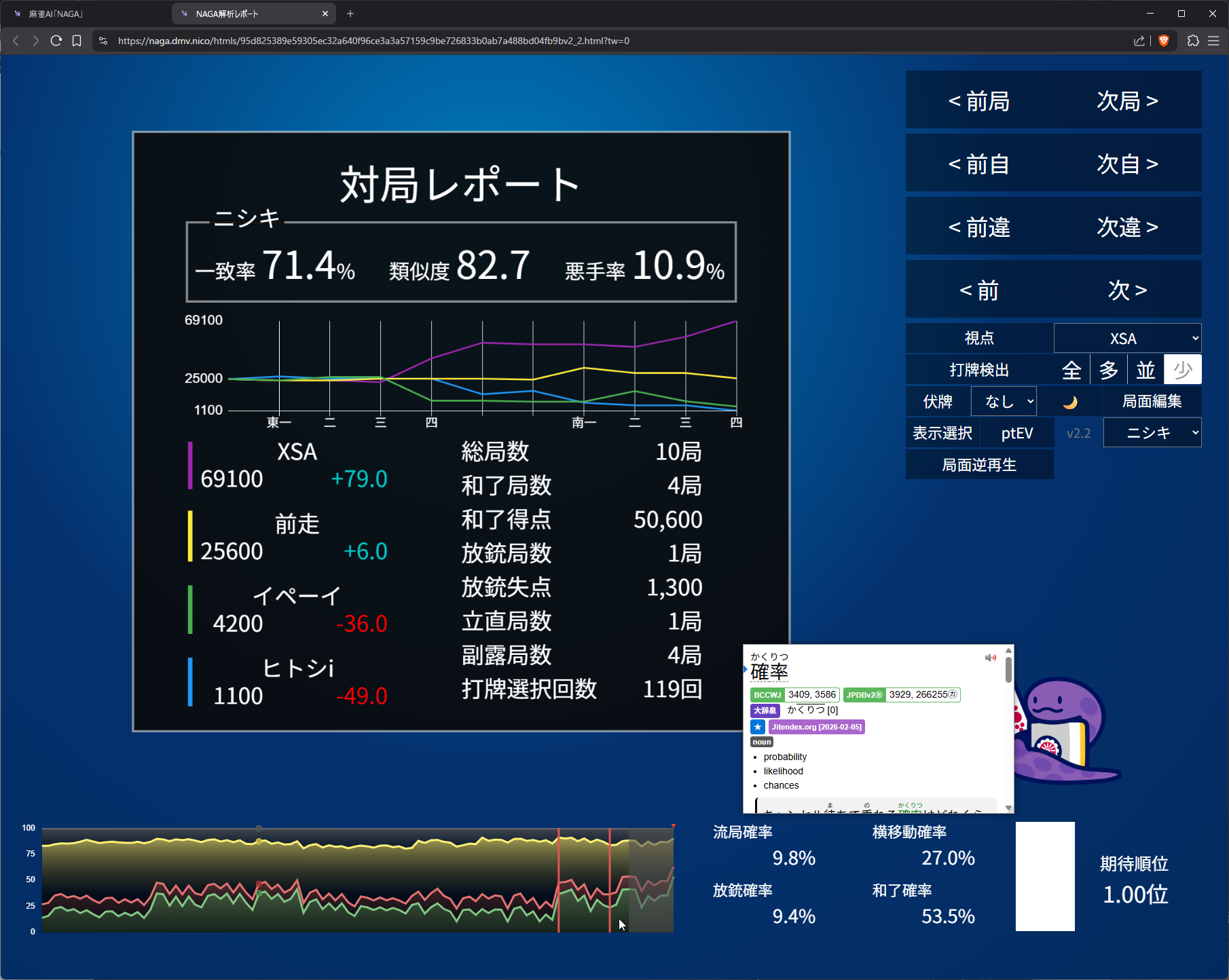Expand the 伏牌 なし dropdown
1229x980 pixels.
pos(1004,402)
